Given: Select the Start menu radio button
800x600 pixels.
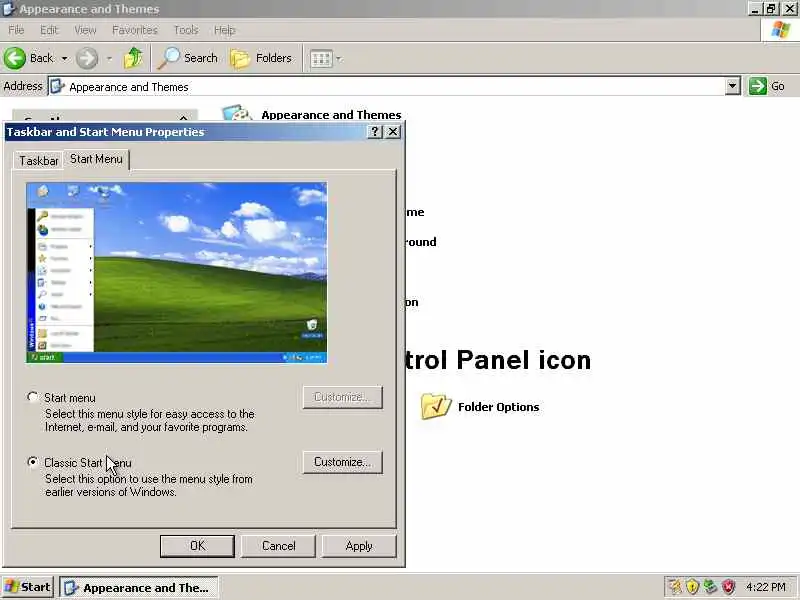Looking at the screenshot, I should [33, 396].
